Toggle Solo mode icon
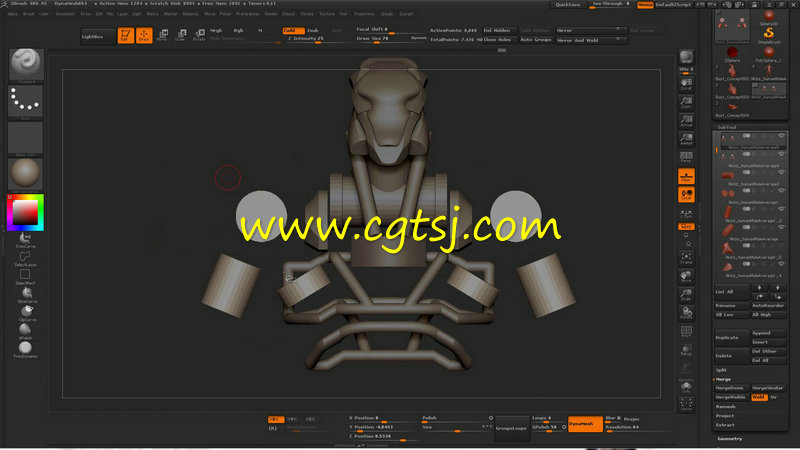 coord(686,387)
